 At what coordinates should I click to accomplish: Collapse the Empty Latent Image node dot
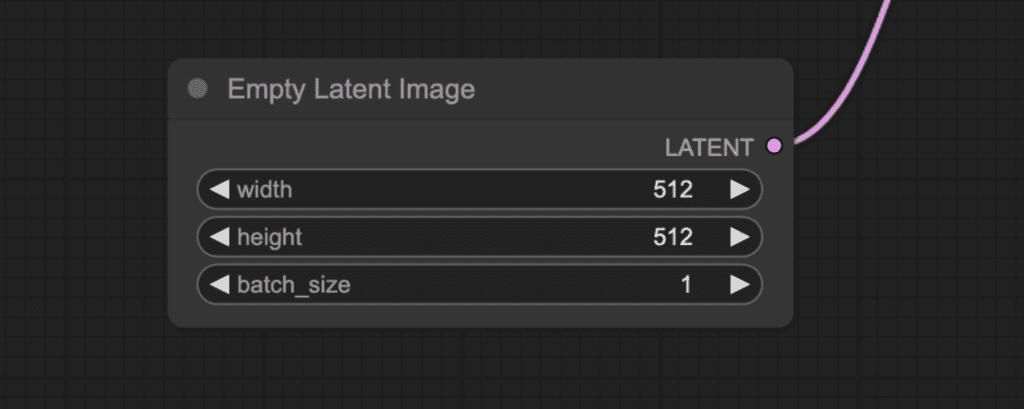[197, 89]
